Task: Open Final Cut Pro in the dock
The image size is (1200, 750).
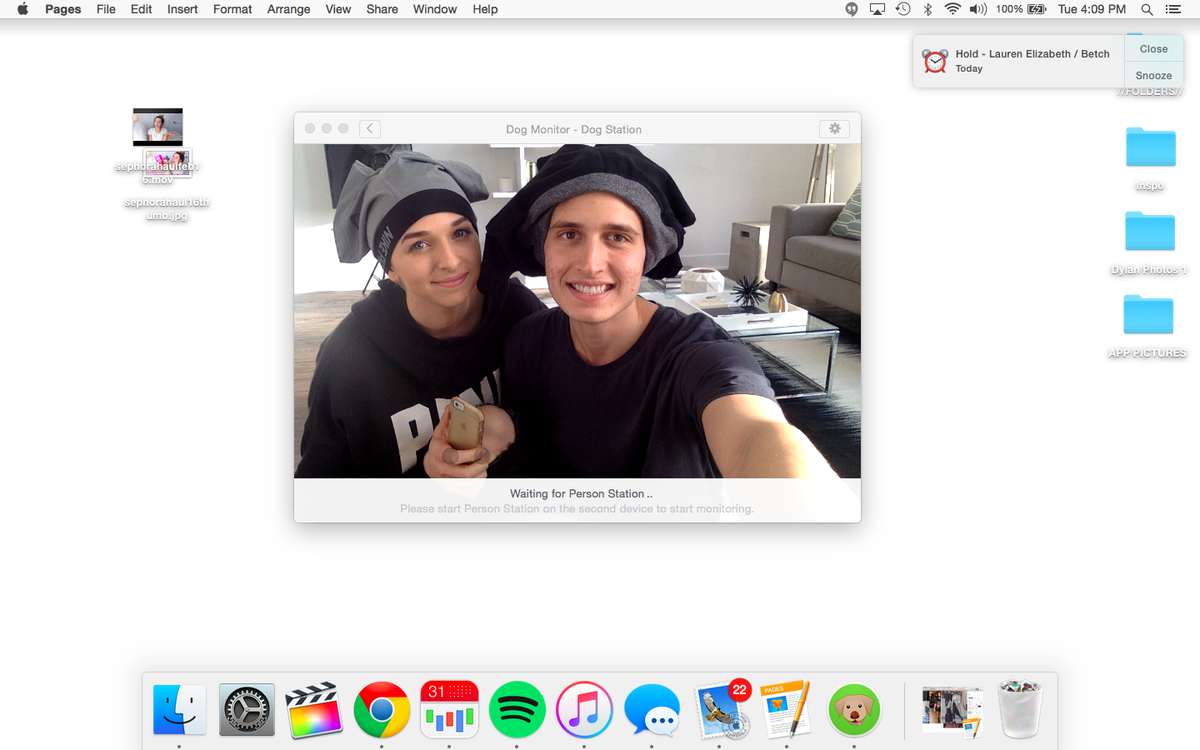Action: 314,710
